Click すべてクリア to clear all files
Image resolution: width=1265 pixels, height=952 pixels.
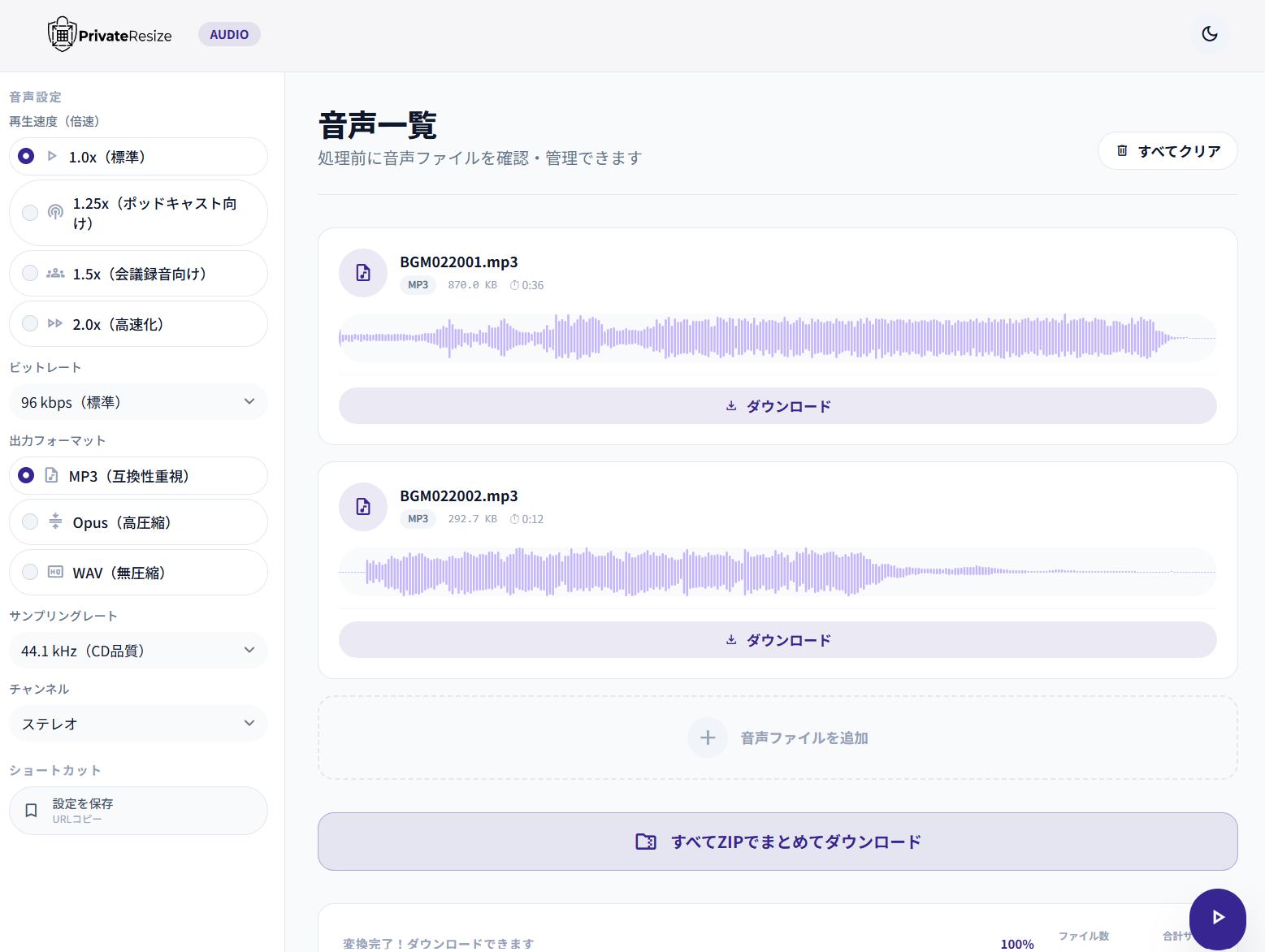coord(1168,150)
